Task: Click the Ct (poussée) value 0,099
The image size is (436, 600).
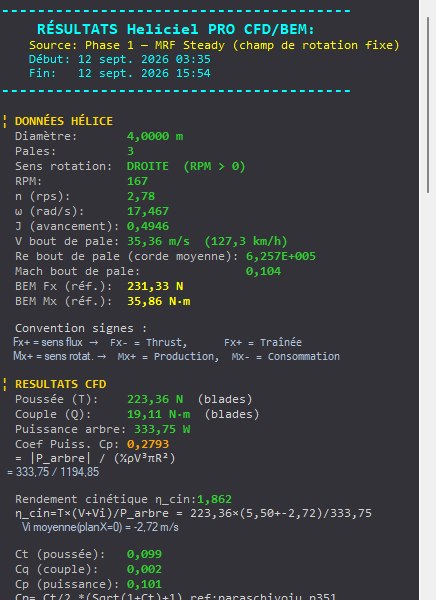Action: click(x=144, y=554)
